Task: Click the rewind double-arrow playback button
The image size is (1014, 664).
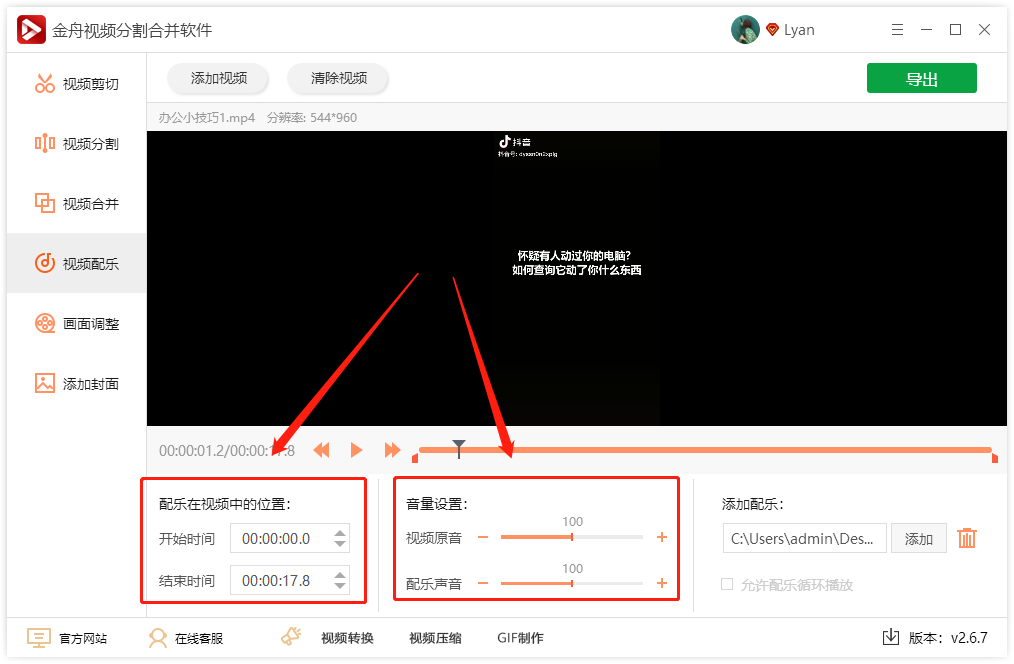Action: (x=321, y=450)
